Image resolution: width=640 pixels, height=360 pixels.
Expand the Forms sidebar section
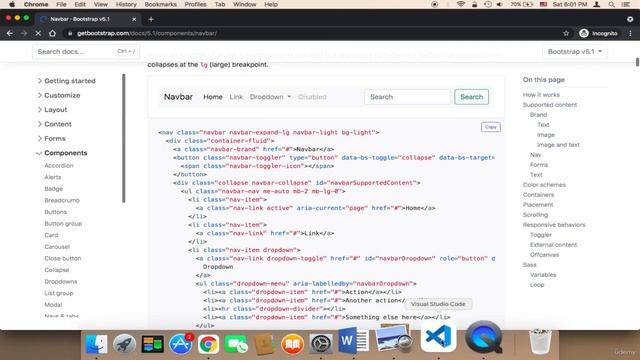click(51, 138)
